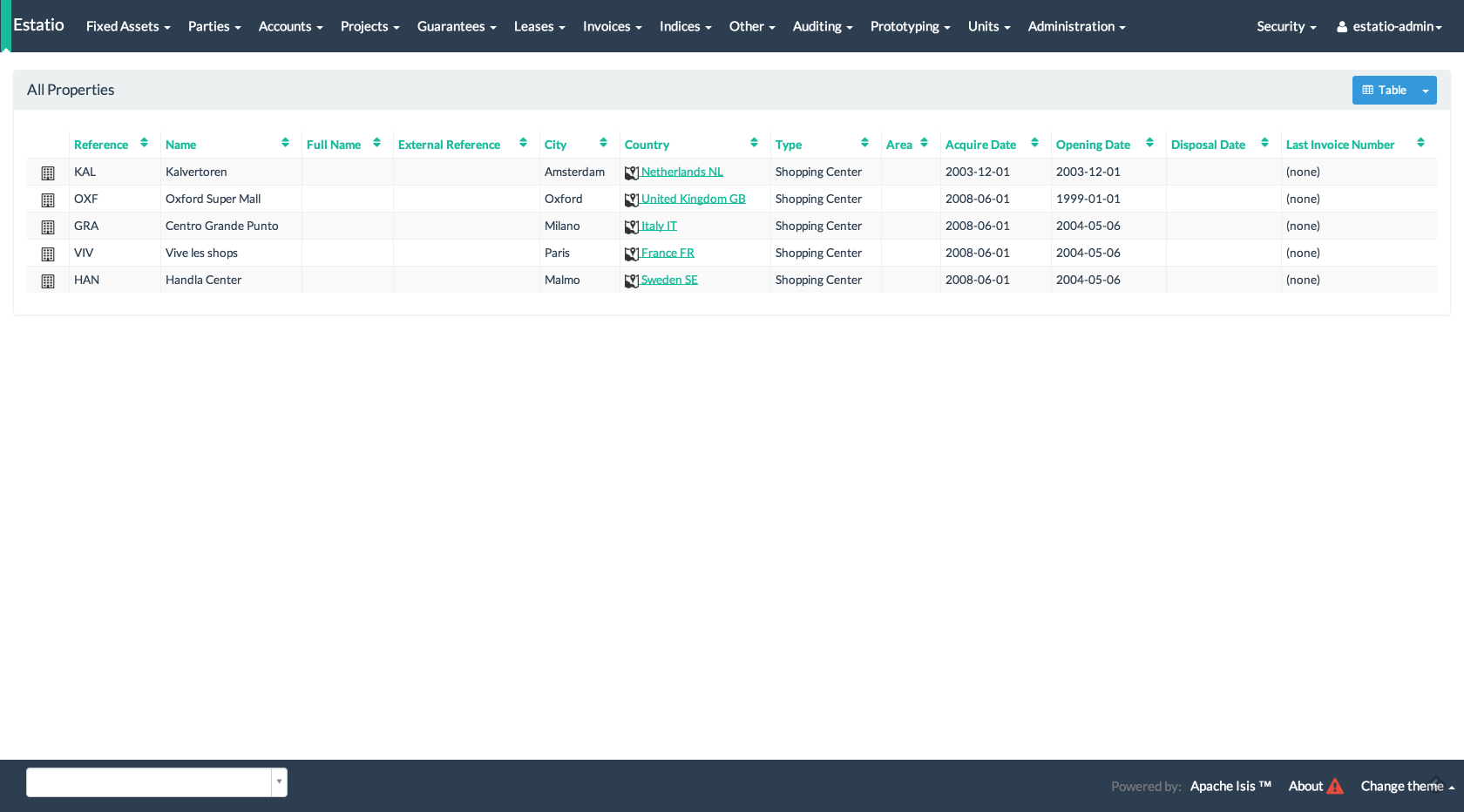This screenshot has width=1464, height=812.
Task: Sort by Last Invoice Number column arrows
Action: 1420,143
